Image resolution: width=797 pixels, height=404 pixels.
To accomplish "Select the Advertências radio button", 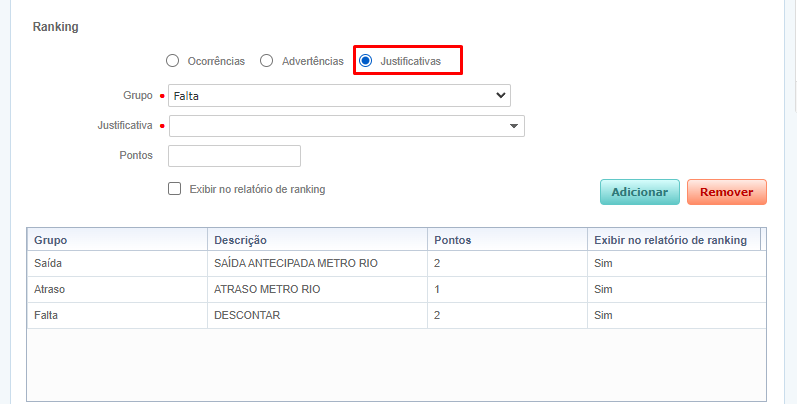I will tap(267, 61).
